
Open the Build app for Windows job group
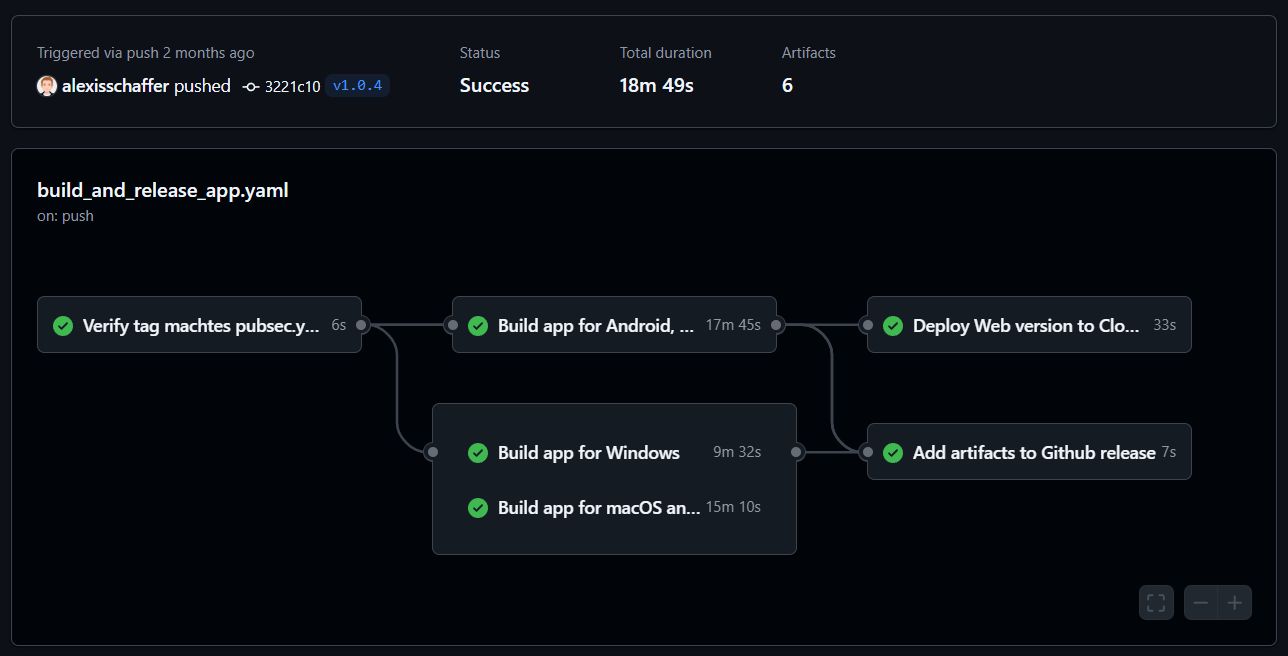pos(588,452)
